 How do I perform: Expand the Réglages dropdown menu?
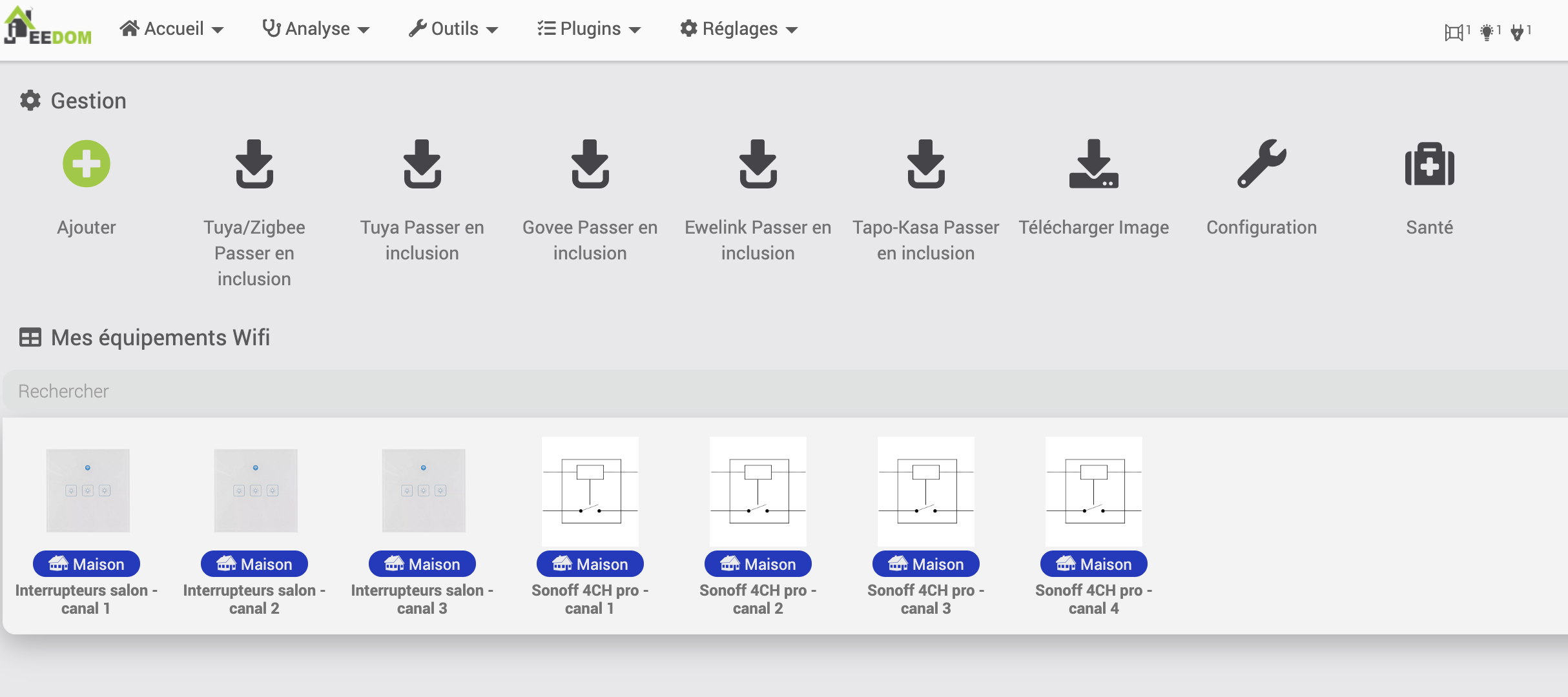tap(739, 29)
